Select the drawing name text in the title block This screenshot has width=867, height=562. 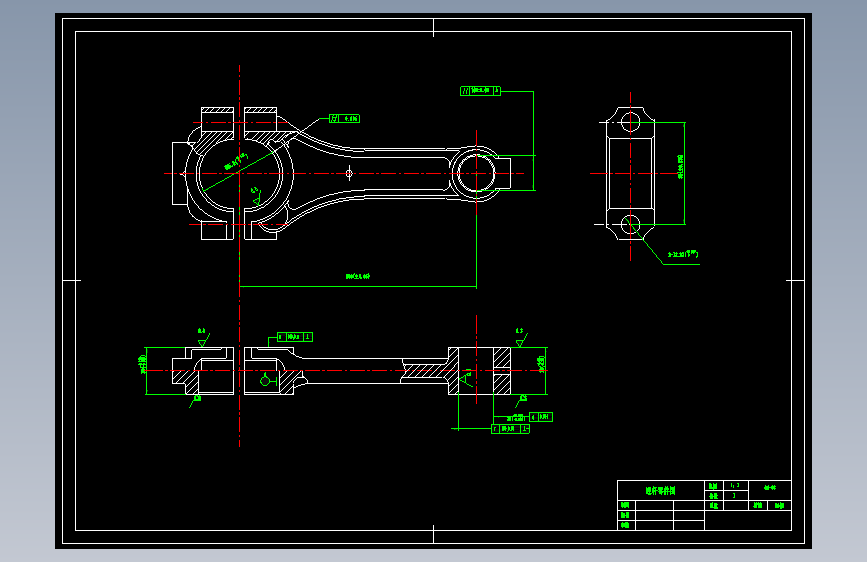point(660,491)
